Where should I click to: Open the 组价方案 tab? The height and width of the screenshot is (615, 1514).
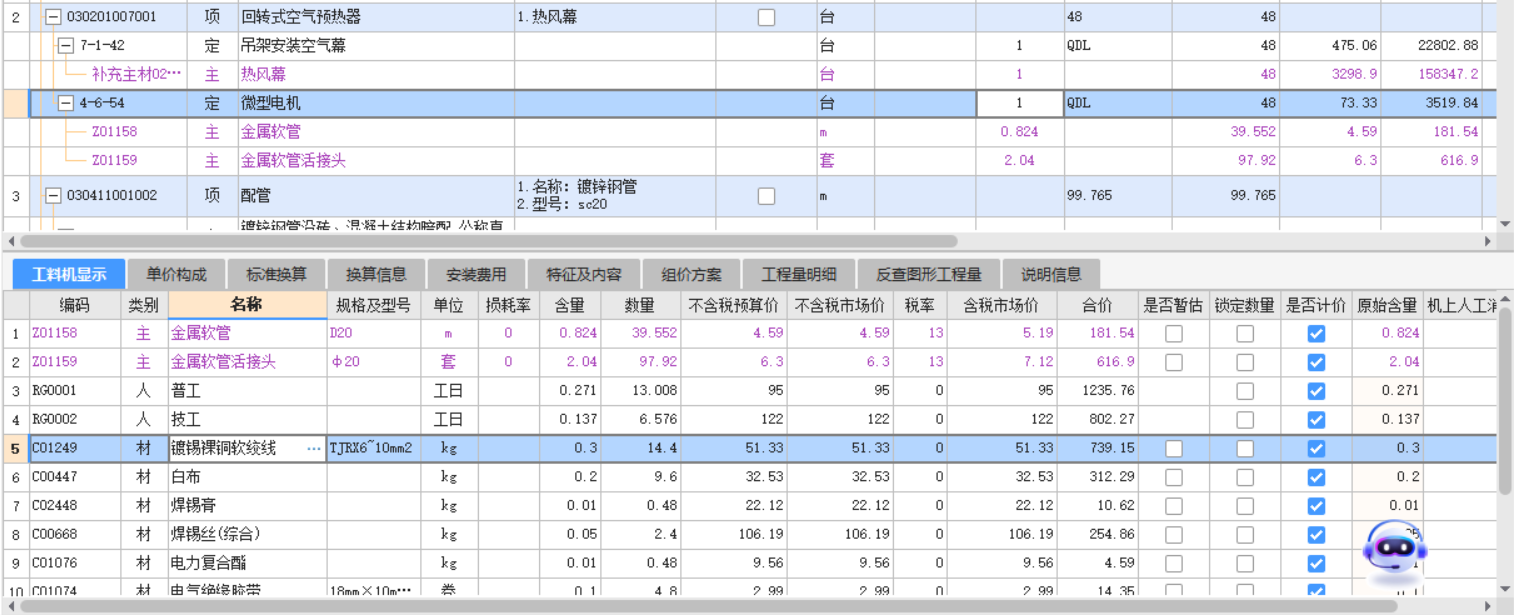(691, 274)
